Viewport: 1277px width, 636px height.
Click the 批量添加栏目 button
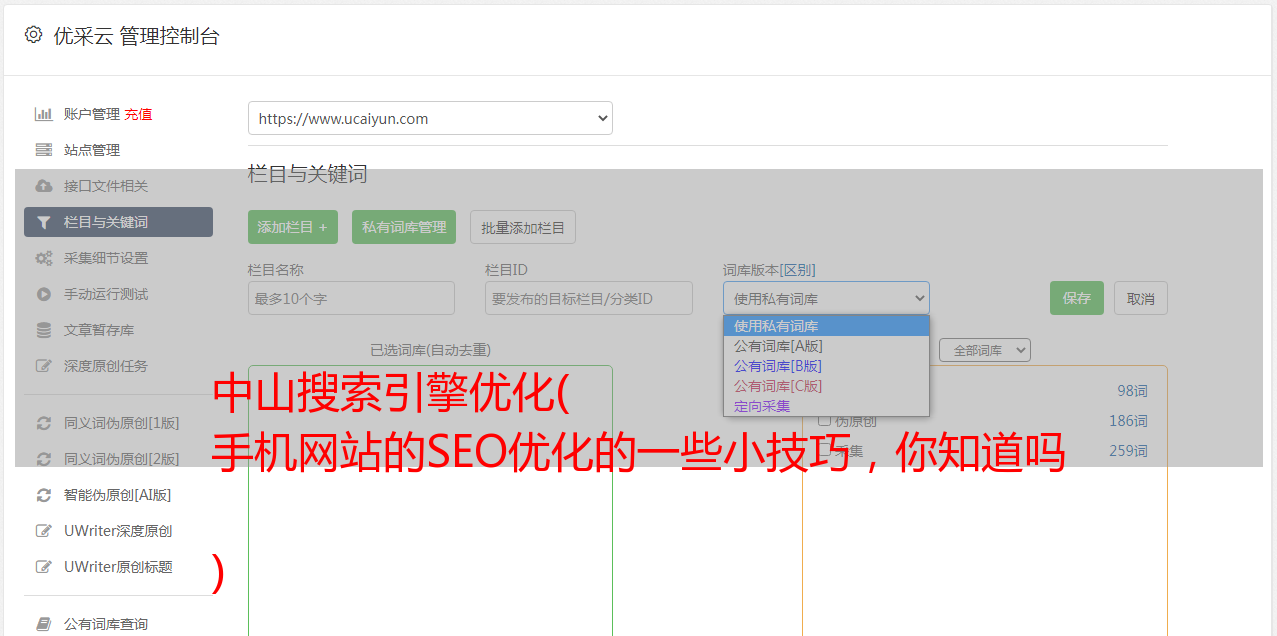[x=523, y=227]
